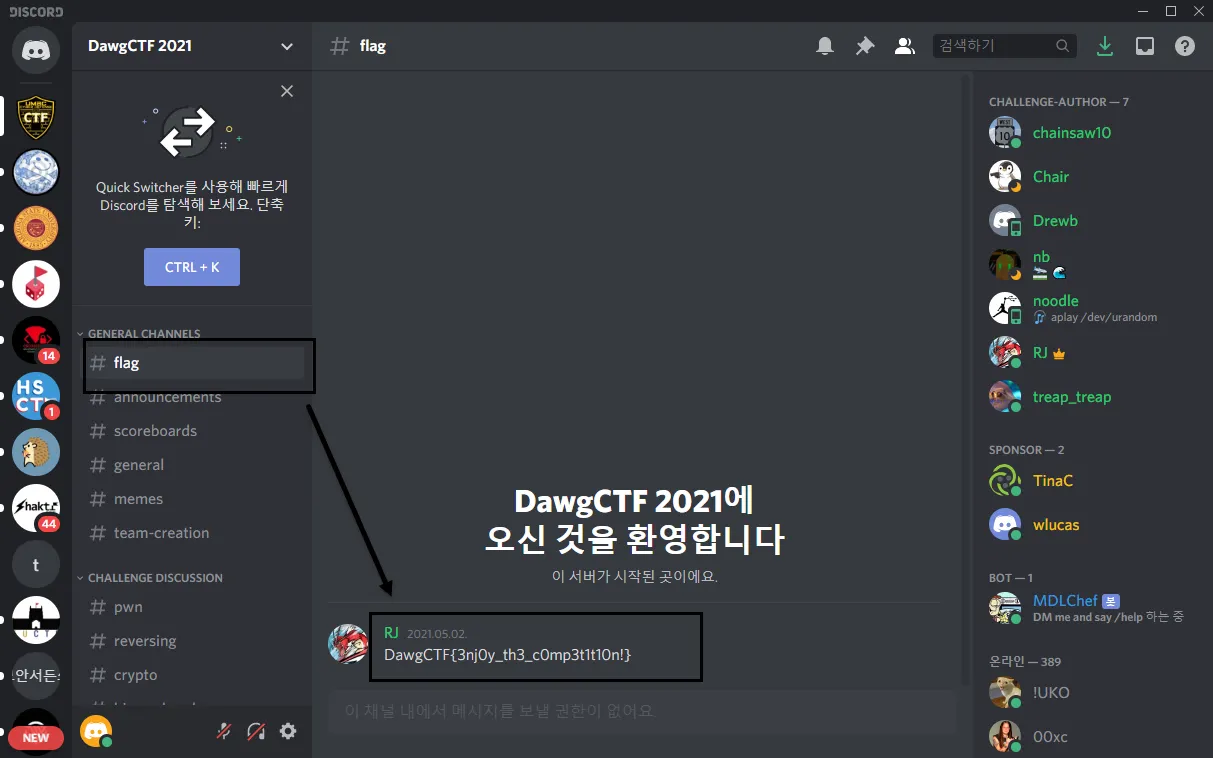Open the hakt server with 44 badge
This screenshot has height=758, width=1213.
click(x=36, y=508)
